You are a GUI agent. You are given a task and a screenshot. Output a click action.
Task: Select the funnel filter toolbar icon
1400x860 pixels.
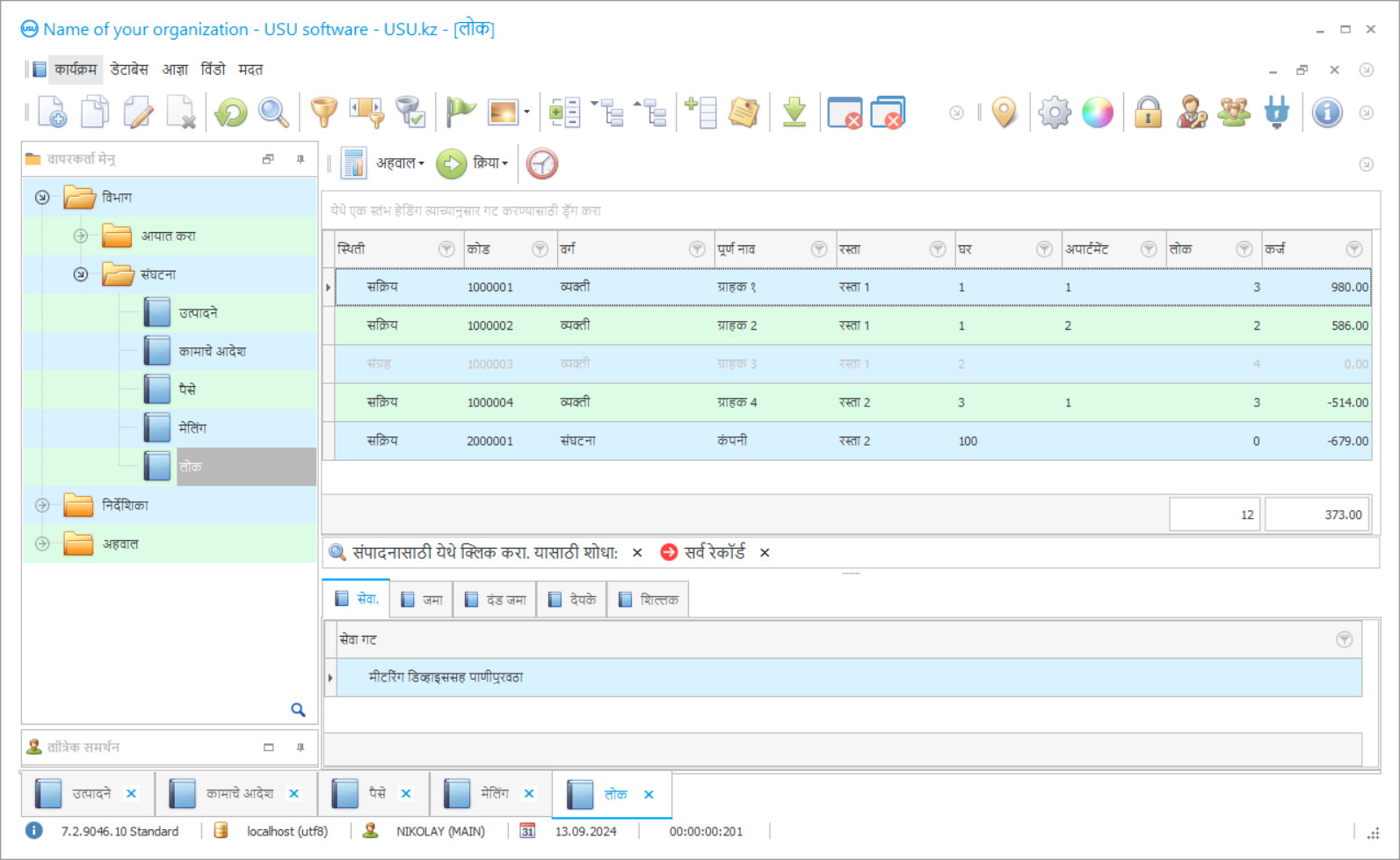(323, 113)
